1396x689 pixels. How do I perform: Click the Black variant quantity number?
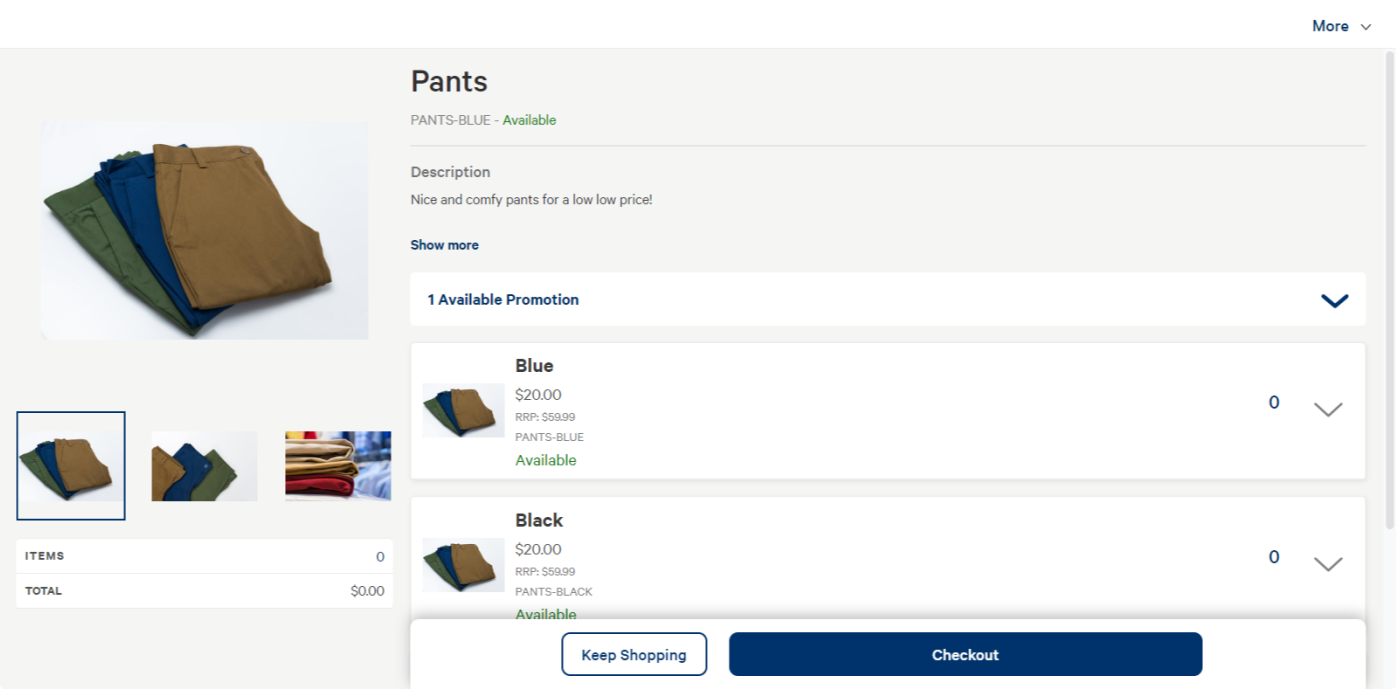[x=1274, y=557]
